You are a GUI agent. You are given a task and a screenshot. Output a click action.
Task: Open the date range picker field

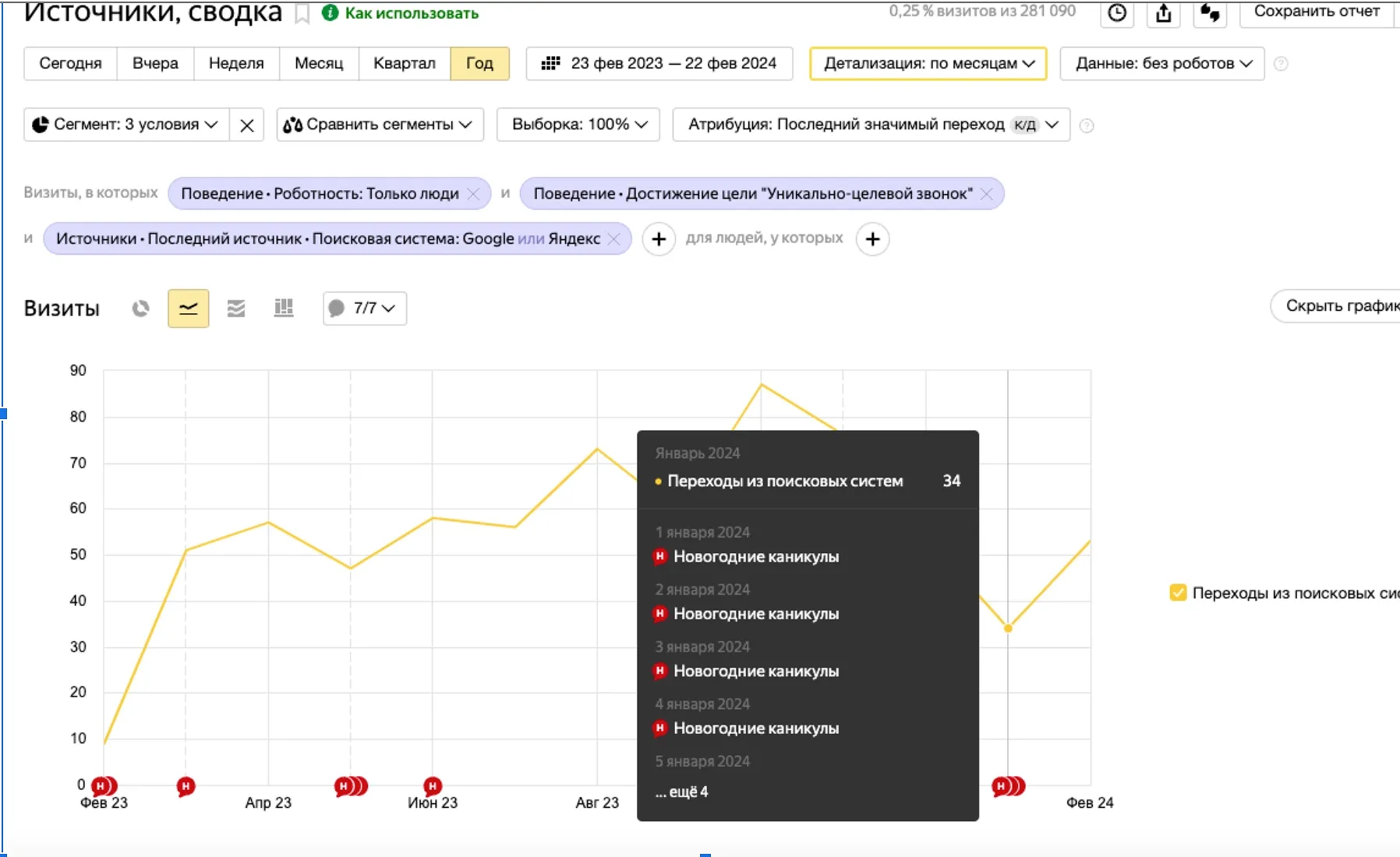coord(659,64)
